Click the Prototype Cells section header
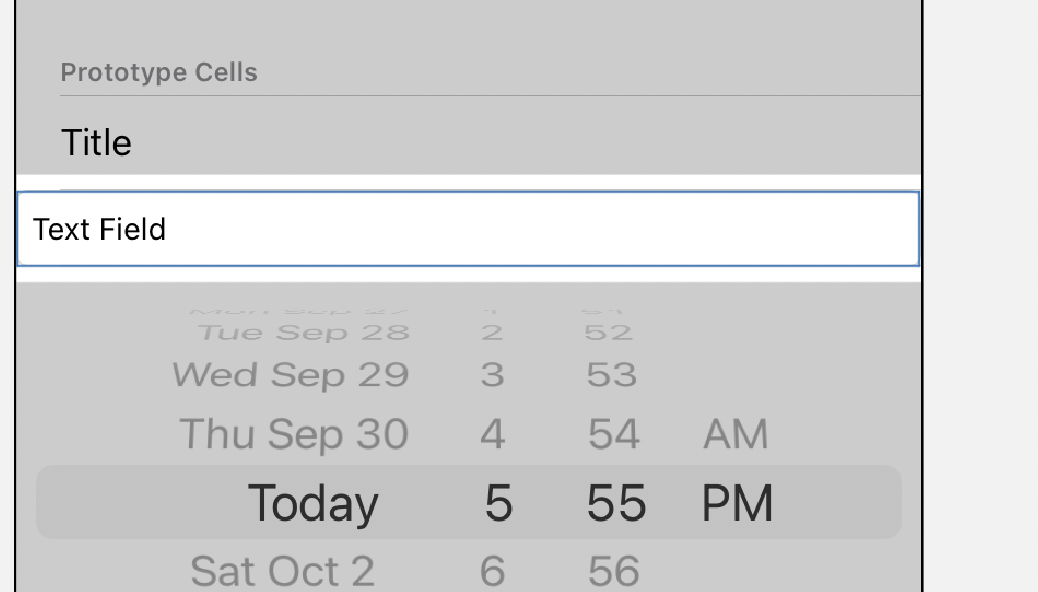 pyautogui.click(x=159, y=73)
